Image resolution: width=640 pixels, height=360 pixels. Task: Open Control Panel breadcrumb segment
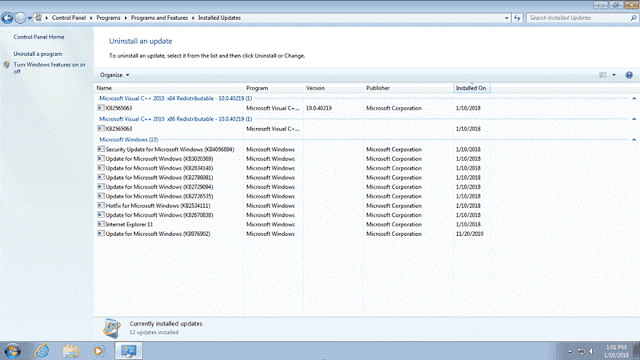[x=69, y=18]
